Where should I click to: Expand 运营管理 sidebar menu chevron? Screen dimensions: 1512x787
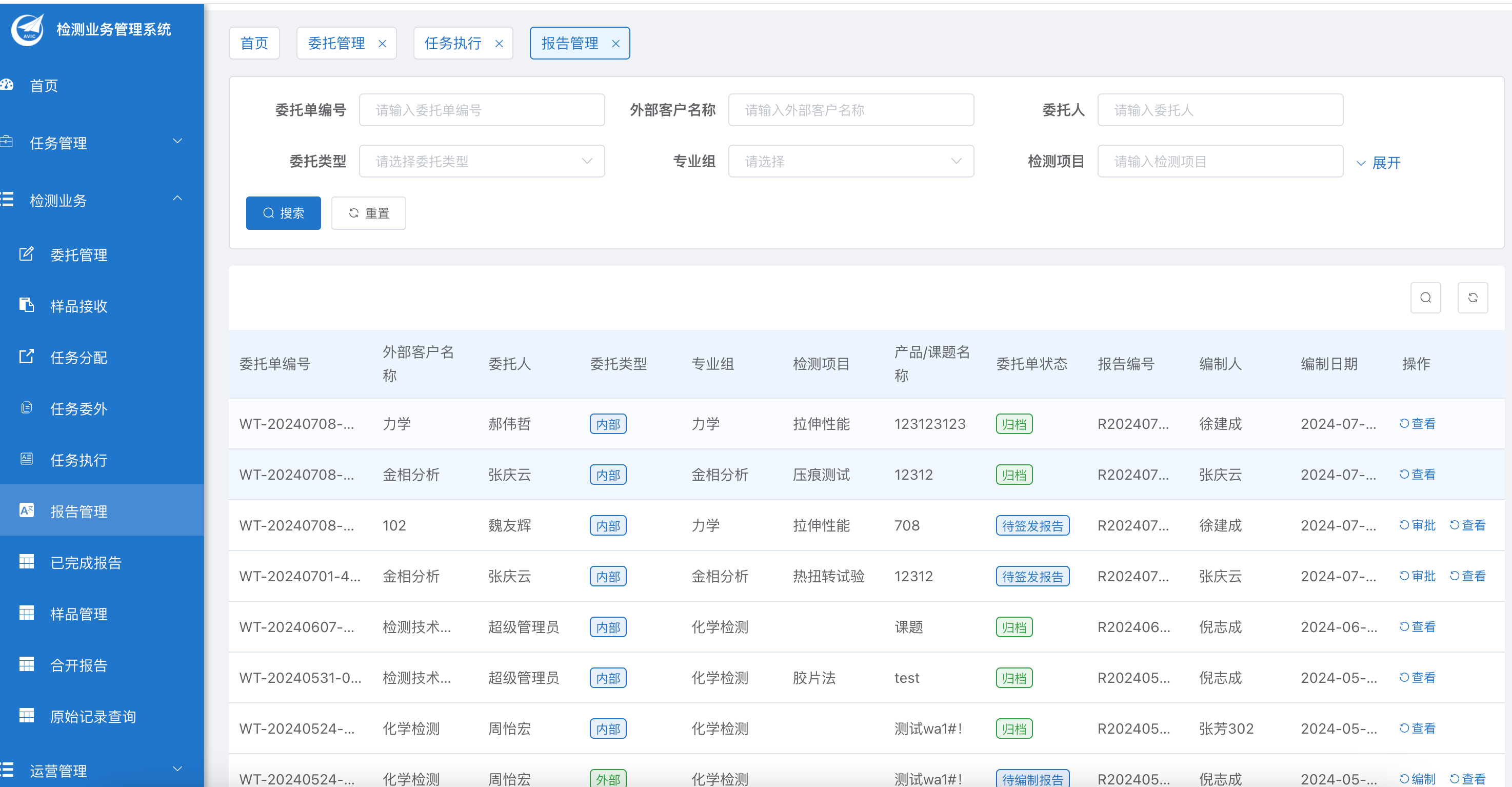coord(177,769)
